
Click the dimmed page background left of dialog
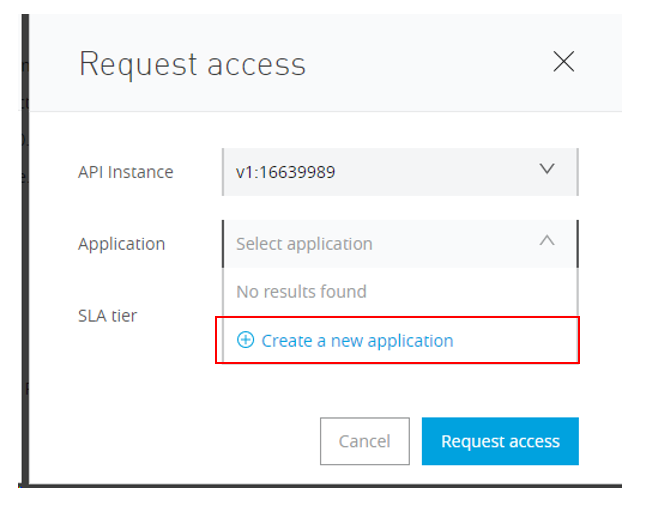(x=13, y=250)
